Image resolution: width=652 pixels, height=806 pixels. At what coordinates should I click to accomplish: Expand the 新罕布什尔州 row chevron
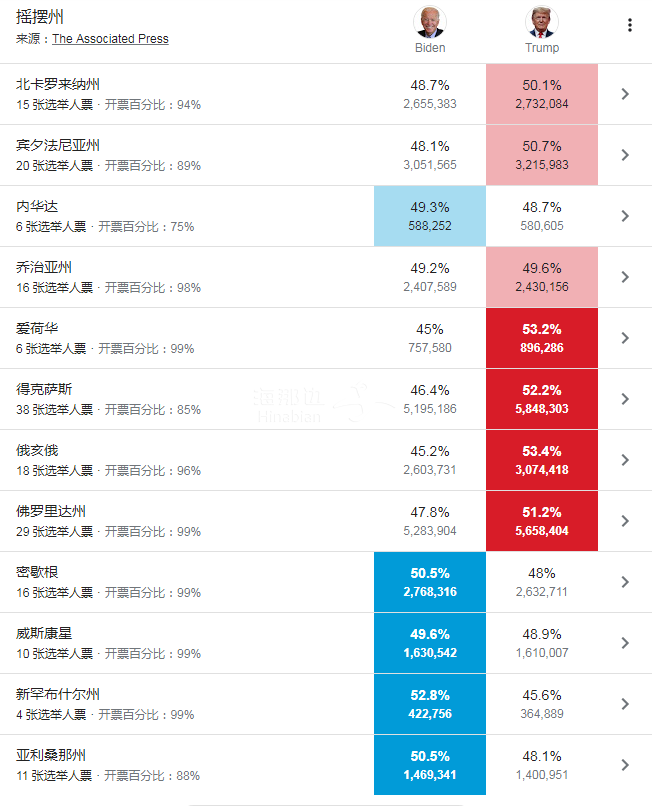pyautogui.click(x=625, y=704)
